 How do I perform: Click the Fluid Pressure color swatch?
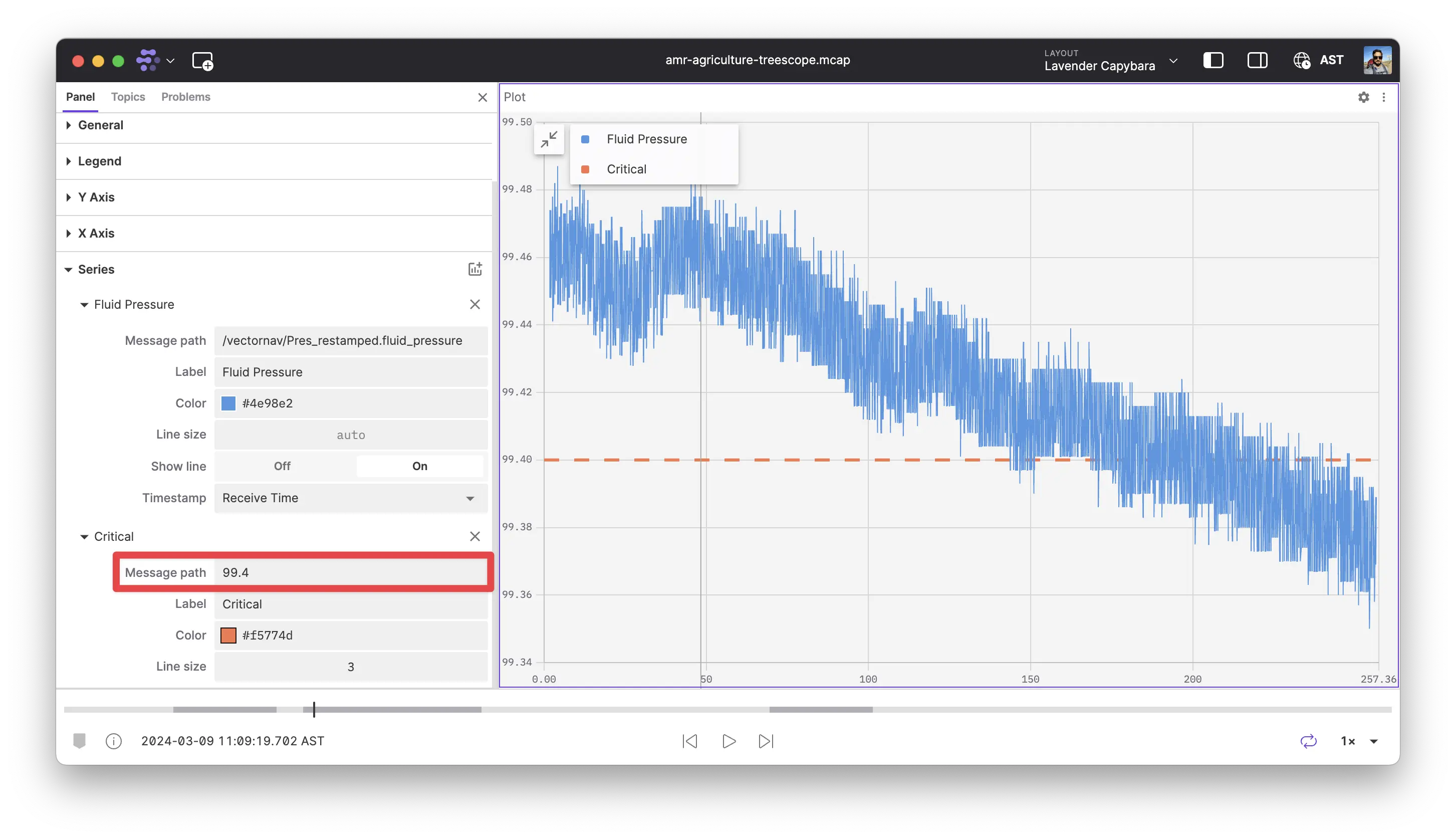(228, 403)
